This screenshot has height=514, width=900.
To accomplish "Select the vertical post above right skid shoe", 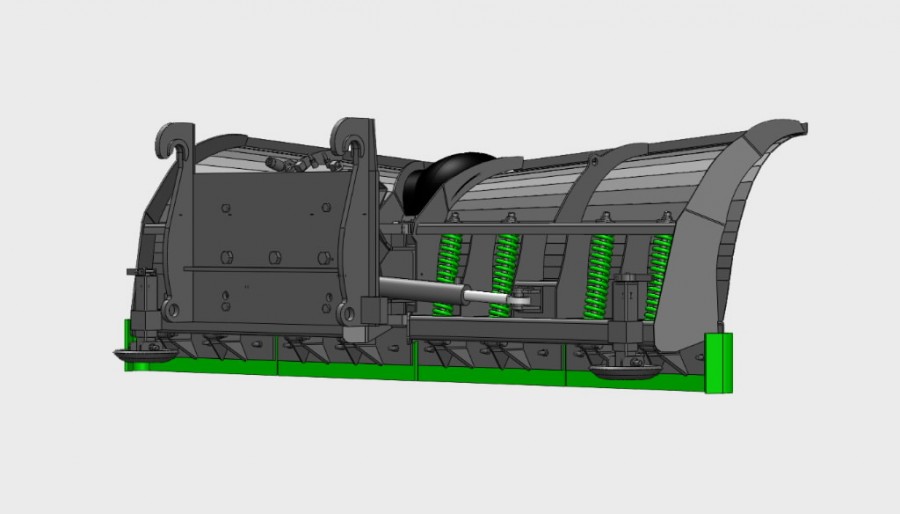I will click(x=628, y=310).
